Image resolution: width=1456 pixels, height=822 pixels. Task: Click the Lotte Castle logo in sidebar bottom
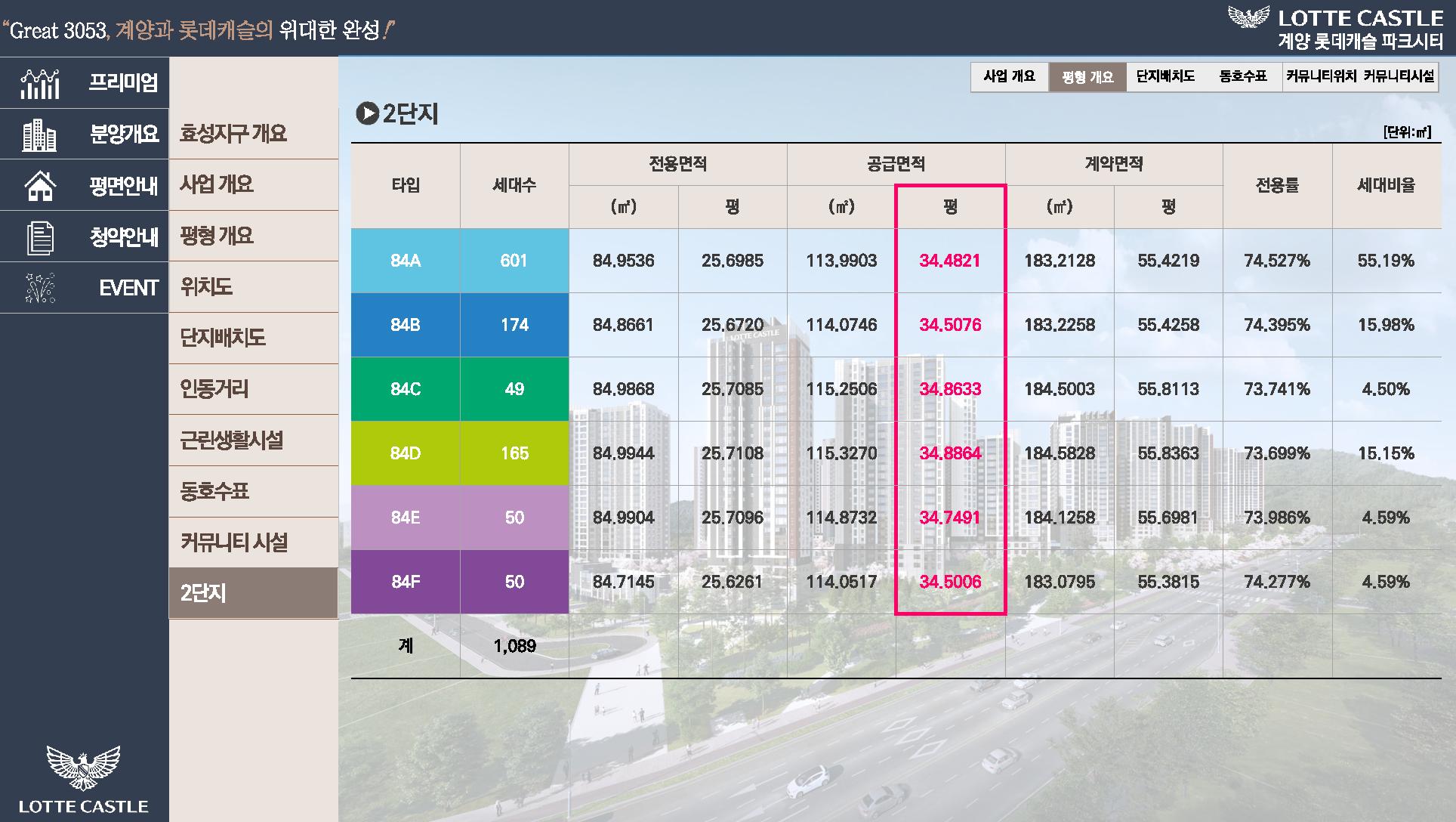pyautogui.click(x=84, y=779)
